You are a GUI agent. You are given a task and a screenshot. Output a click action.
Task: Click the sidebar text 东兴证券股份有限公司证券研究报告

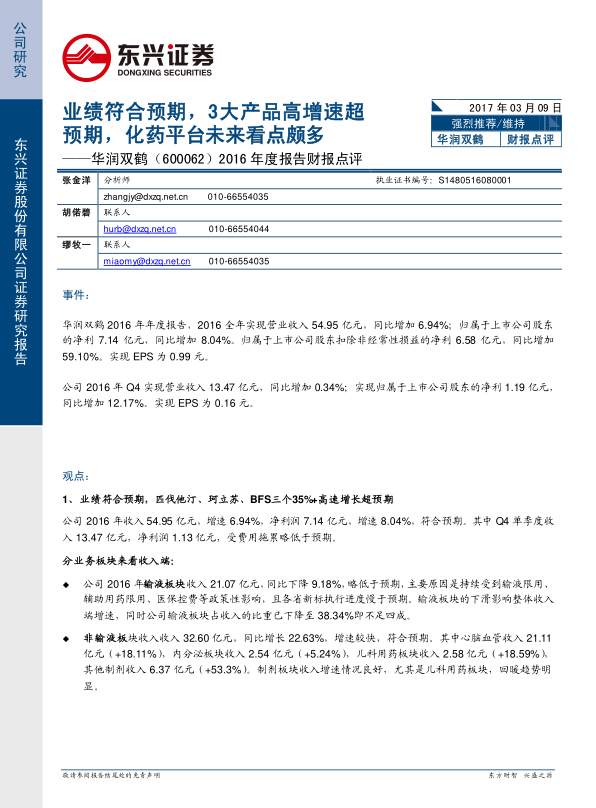click(21, 252)
